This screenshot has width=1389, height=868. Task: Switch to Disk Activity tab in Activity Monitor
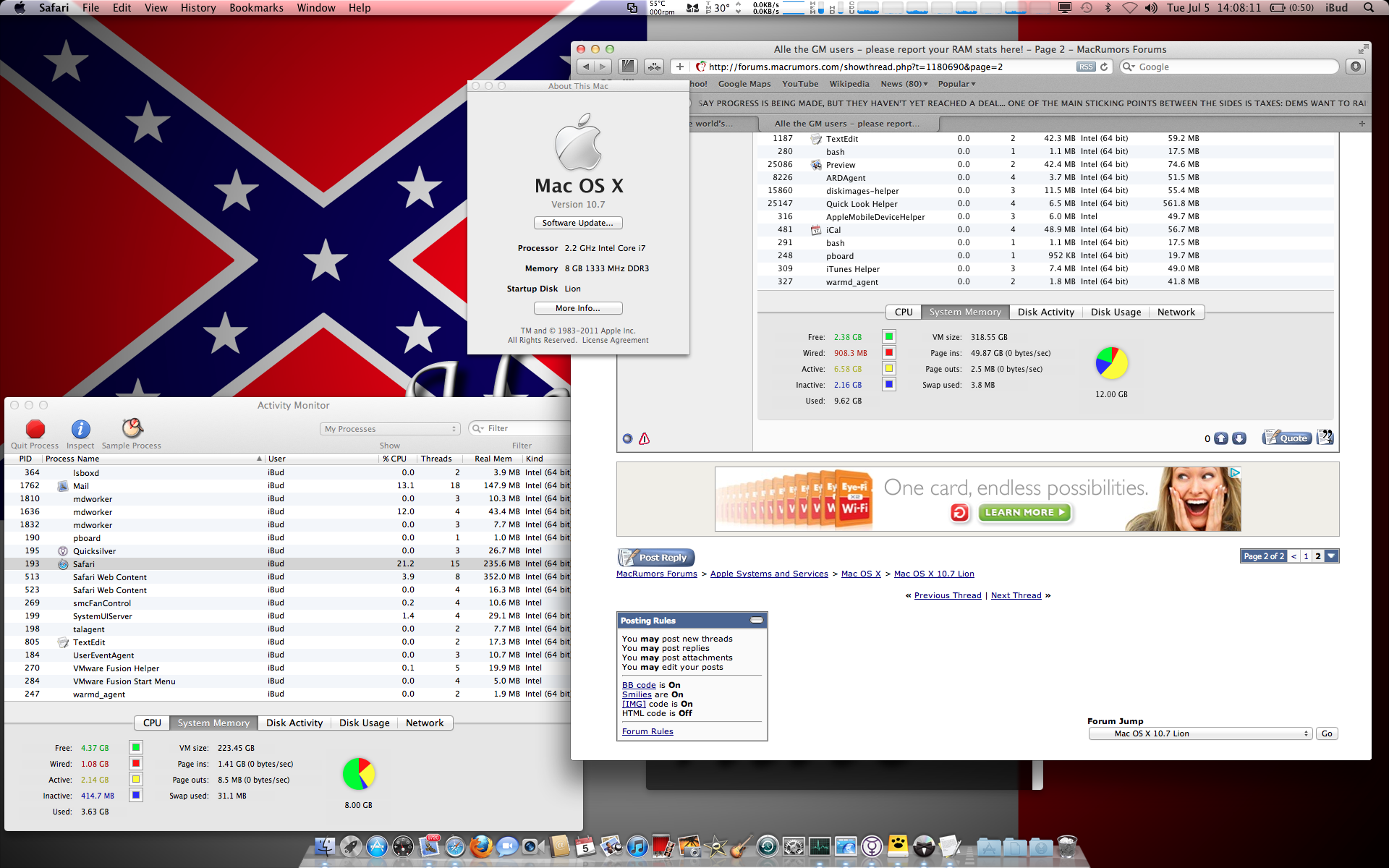click(294, 723)
